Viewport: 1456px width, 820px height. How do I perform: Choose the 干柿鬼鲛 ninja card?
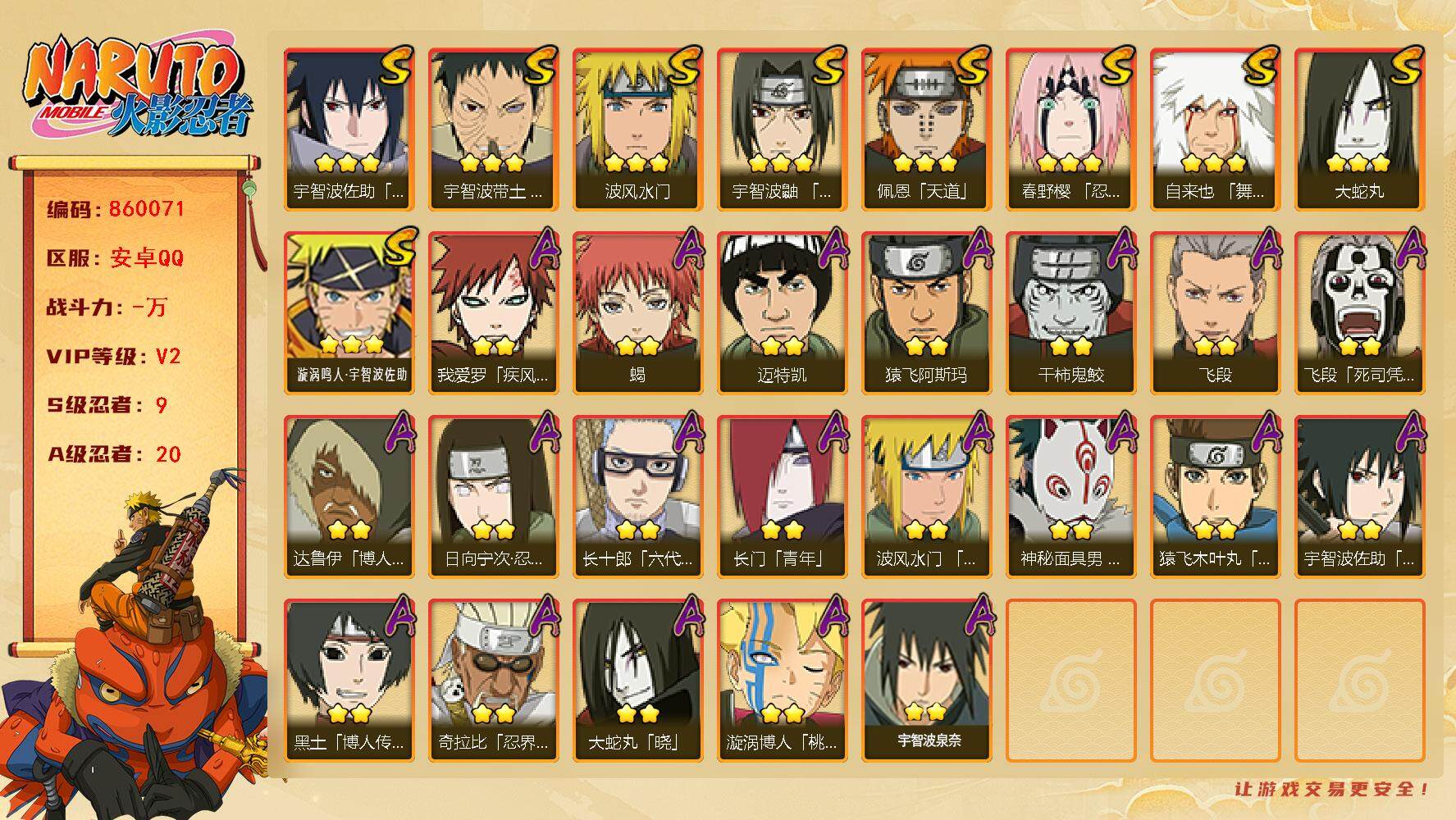1070,313
